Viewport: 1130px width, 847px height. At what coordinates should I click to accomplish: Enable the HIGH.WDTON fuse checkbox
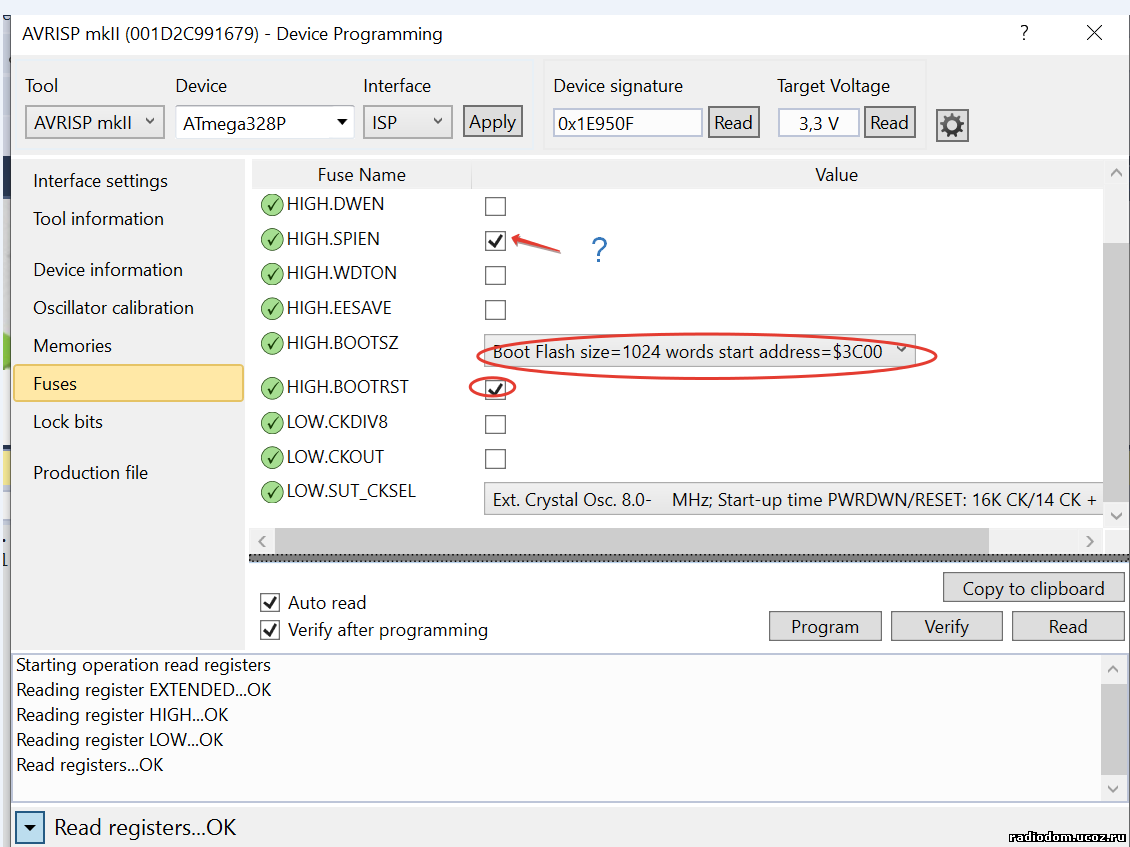[x=495, y=275]
